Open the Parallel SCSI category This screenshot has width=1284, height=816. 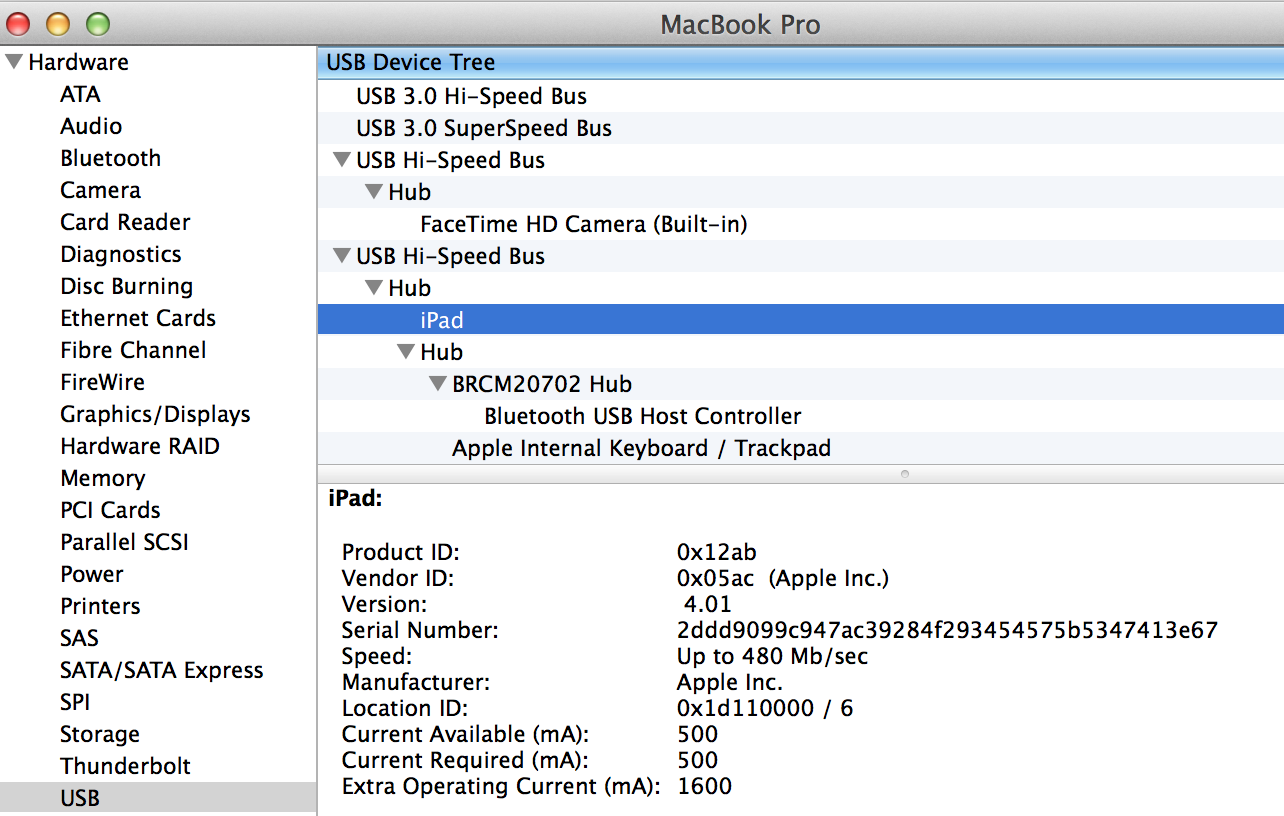coord(124,542)
